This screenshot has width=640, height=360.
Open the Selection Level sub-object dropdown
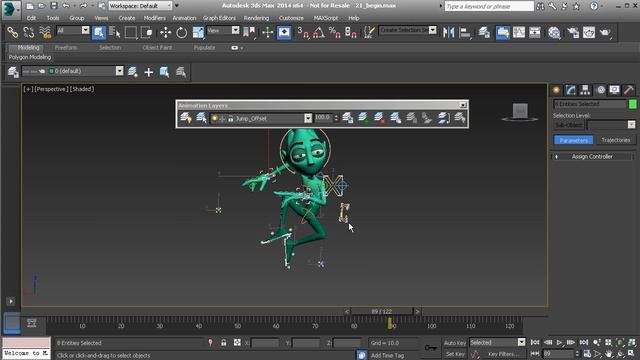[631, 124]
